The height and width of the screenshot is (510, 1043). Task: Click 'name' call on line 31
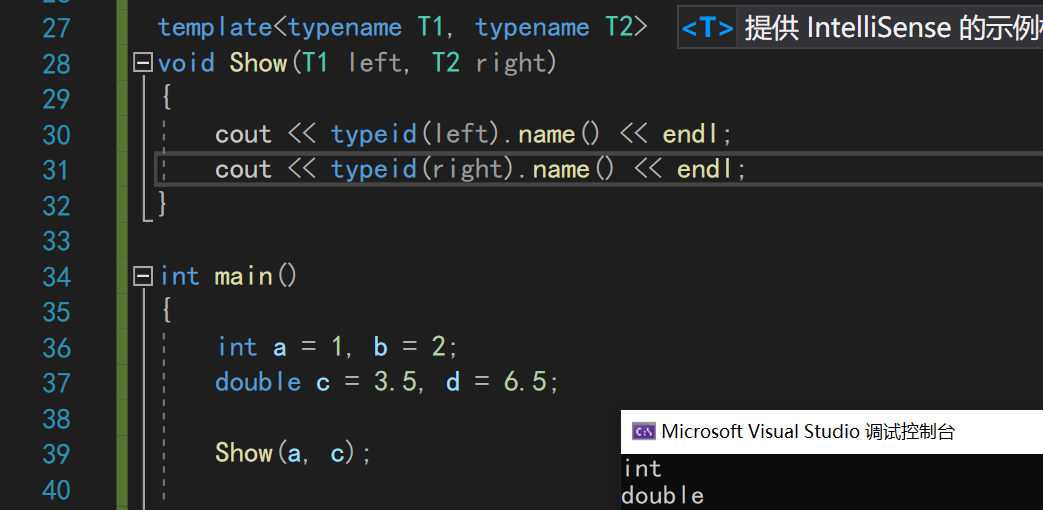(561, 170)
